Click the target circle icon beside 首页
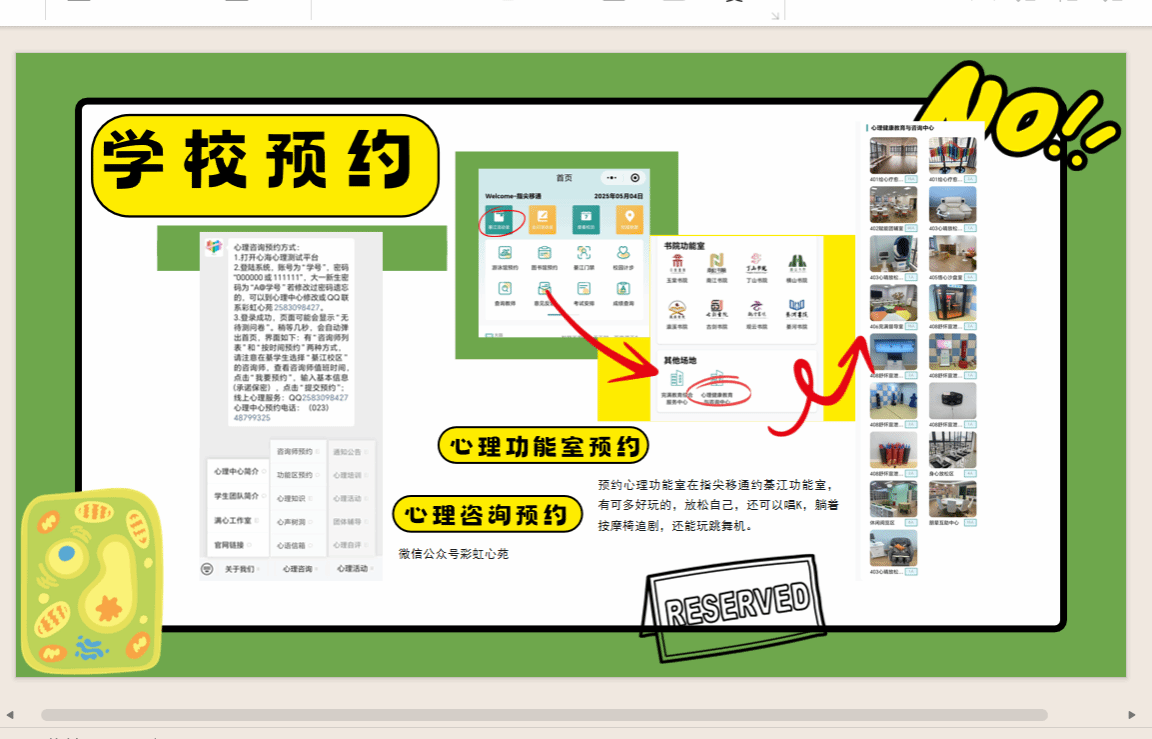This screenshot has height=739, width=1152. pyautogui.click(x=634, y=177)
